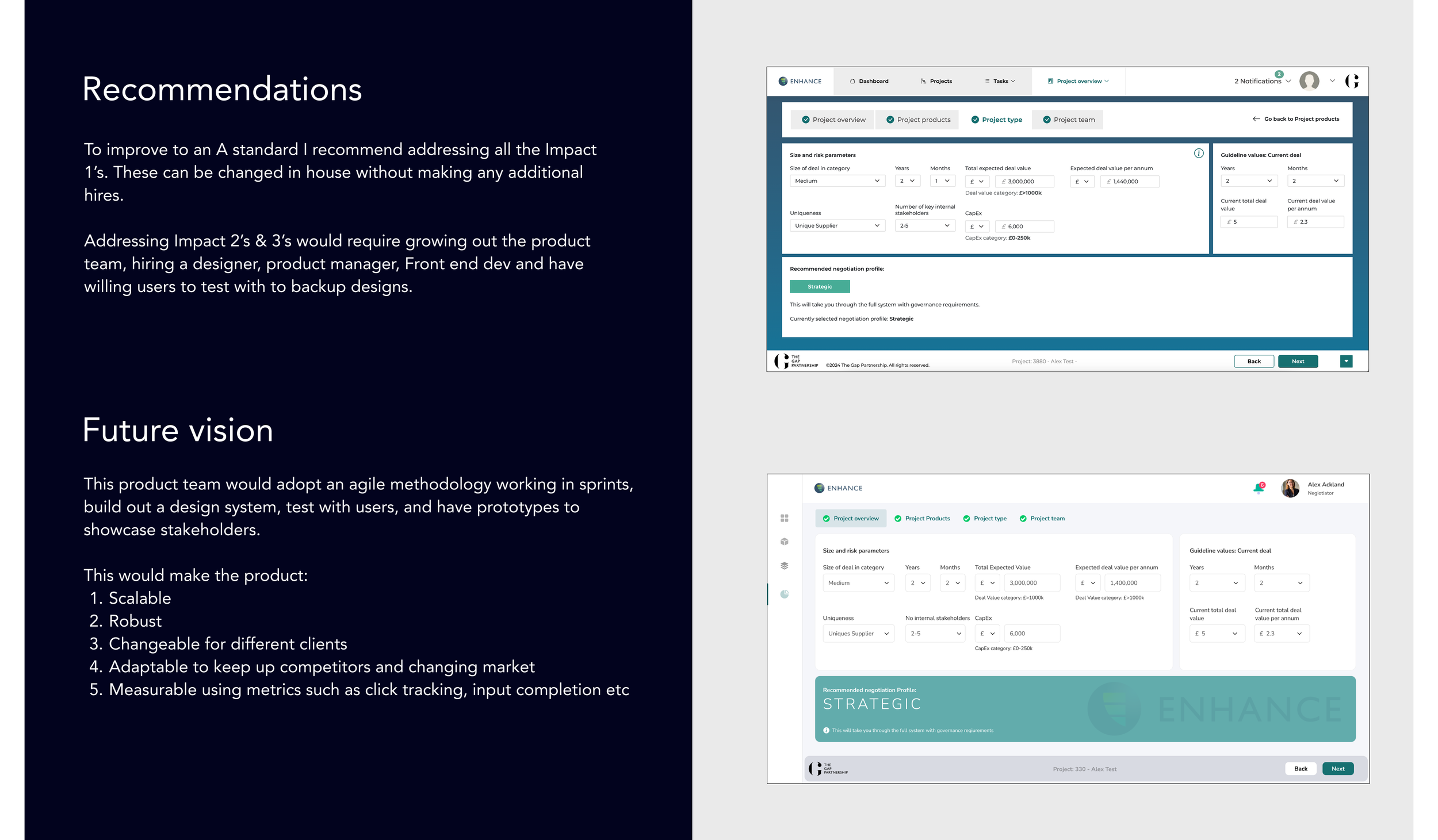Click the 'Project: 330 - Alex Test' footer text
The image size is (1438, 840).
click(1084, 769)
